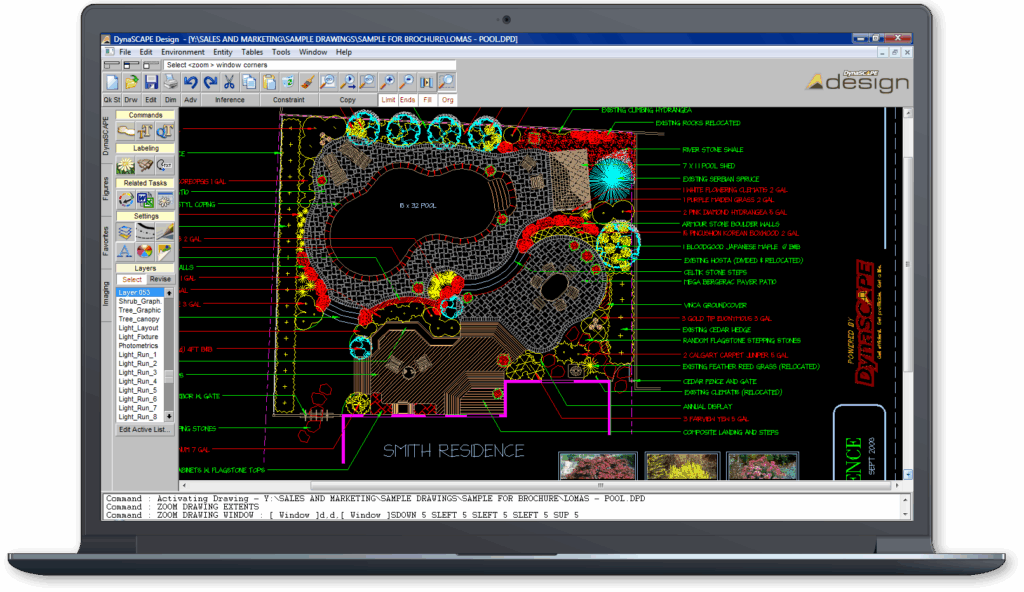The image size is (1024, 592).
Task: Undo the last action
Action: click(191, 82)
